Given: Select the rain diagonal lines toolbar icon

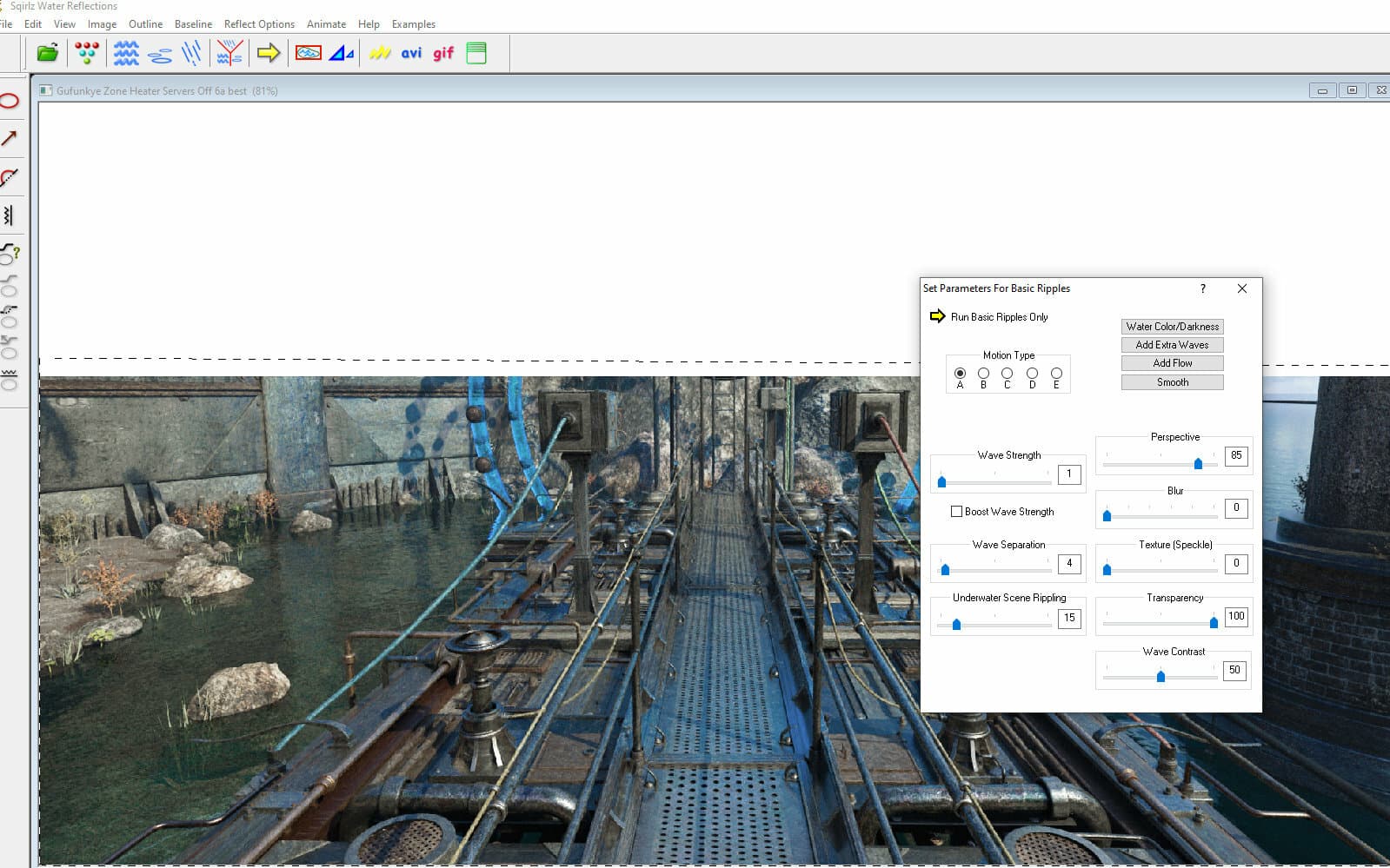Looking at the screenshot, I should (x=192, y=53).
